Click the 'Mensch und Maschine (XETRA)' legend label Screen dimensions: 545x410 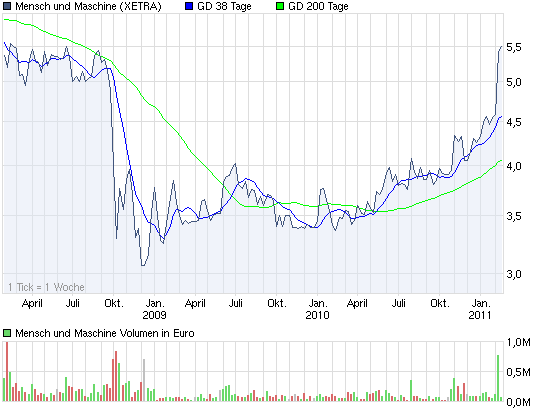[88, 6]
